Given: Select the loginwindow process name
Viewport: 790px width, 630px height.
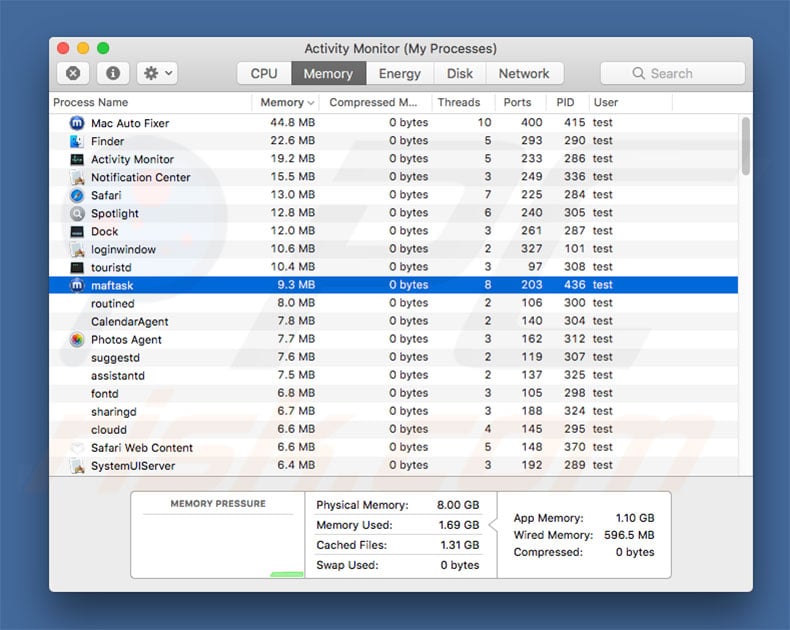Looking at the screenshot, I should click(123, 250).
